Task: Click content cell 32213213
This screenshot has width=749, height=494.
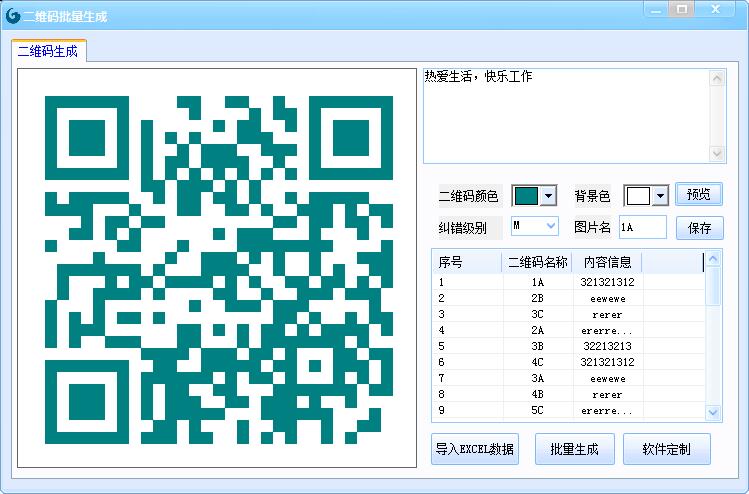Action: pyautogui.click(x=608, y=346)
